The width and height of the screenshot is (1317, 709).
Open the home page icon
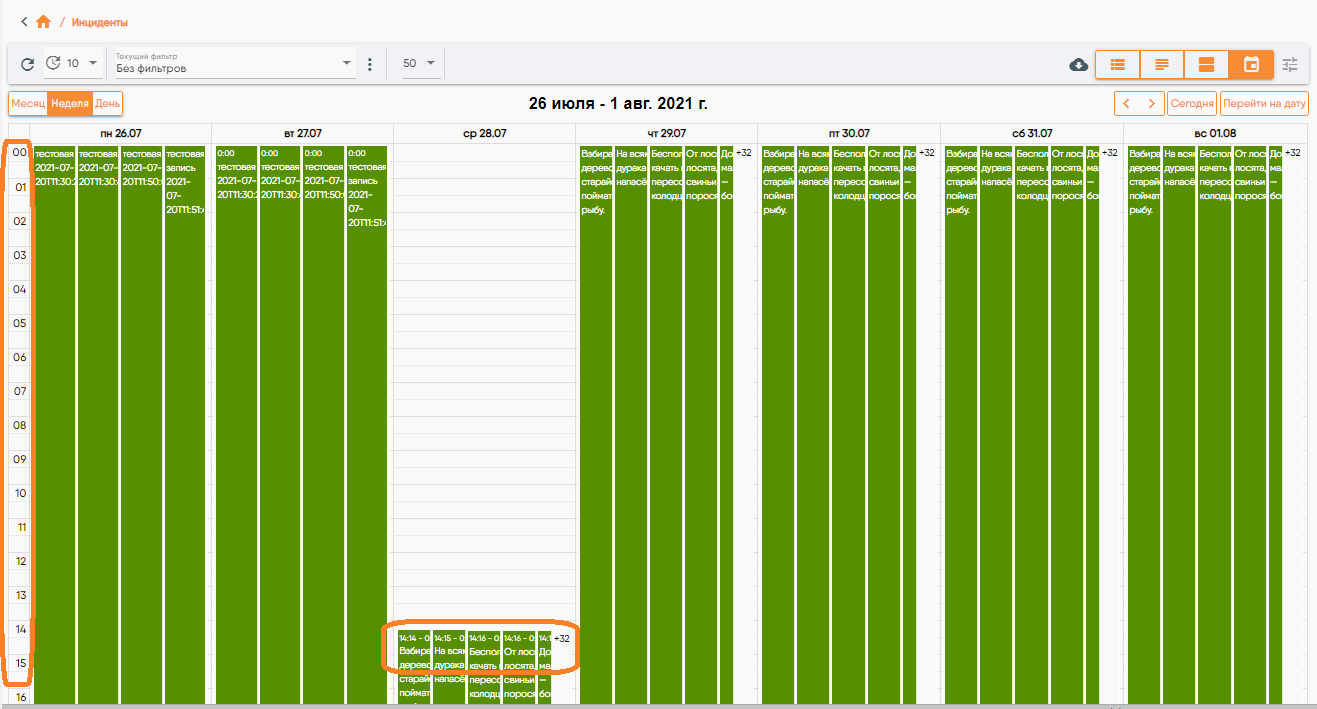coord(43,21)
